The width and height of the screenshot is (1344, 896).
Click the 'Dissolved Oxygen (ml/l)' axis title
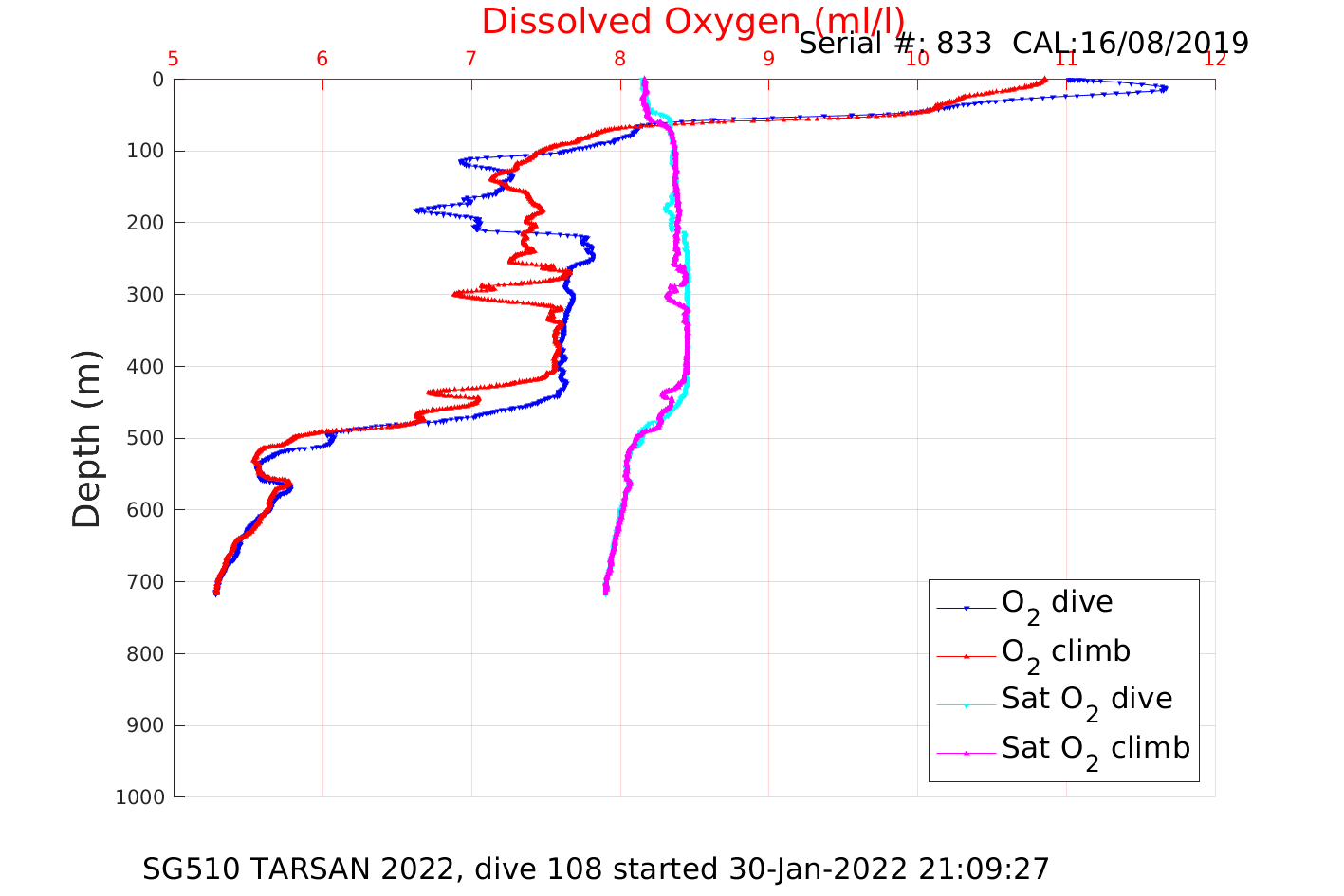point(692,22)
